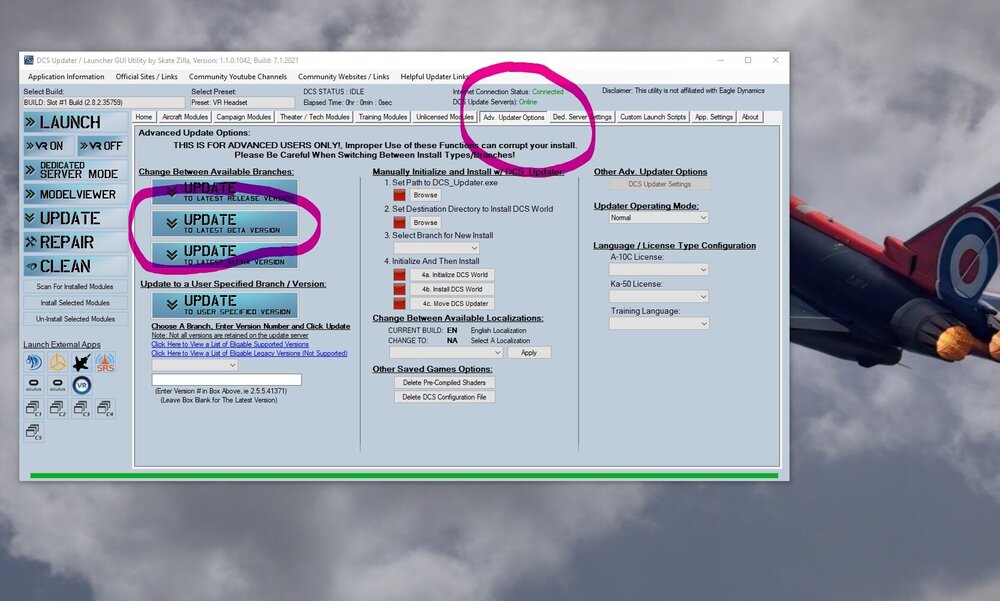Open the Eligible Supported Versions list link
This screenshot has height=601, width=1000.
coord(230,345)
